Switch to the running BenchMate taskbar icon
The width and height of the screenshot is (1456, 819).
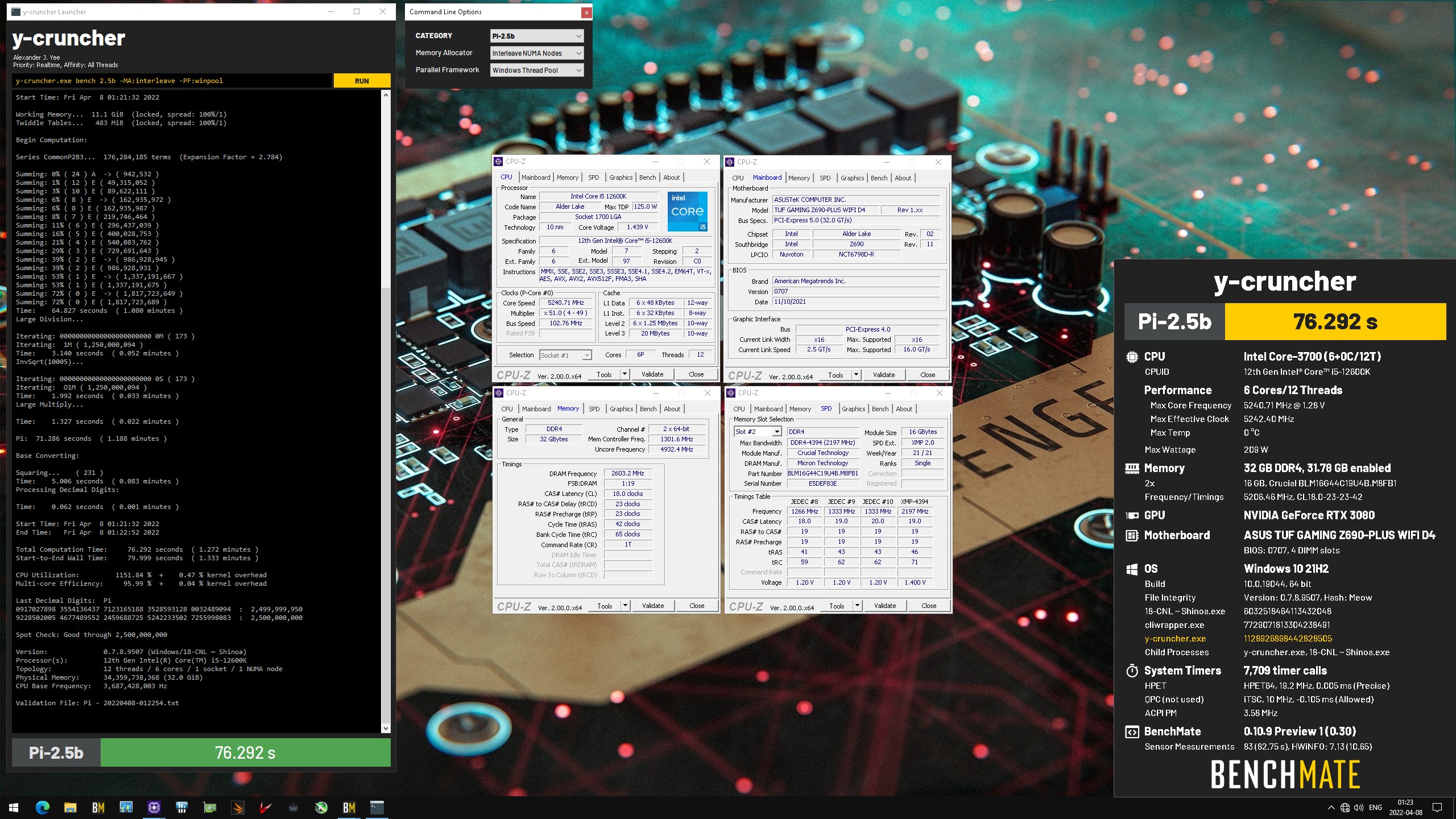click(349, 807)
